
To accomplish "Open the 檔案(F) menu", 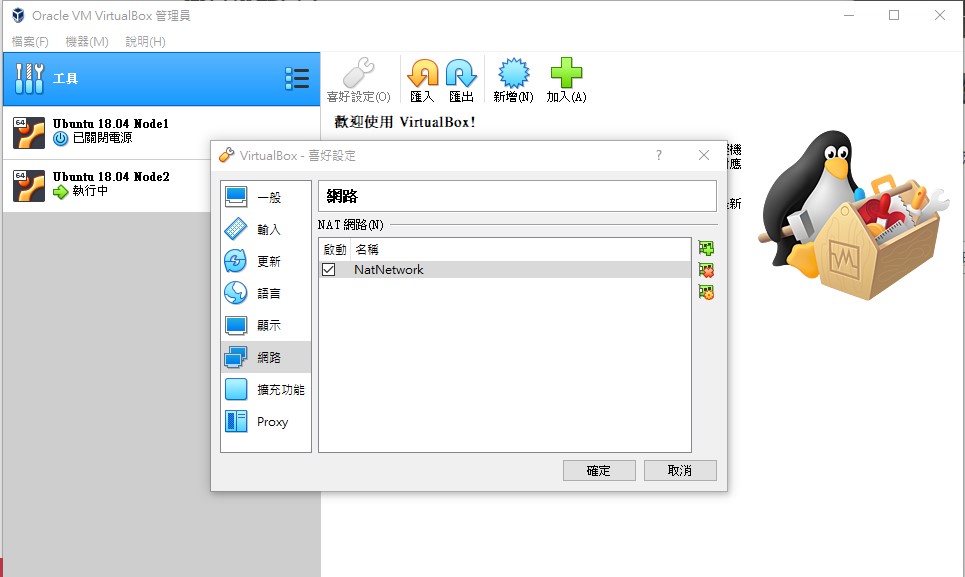I will [30, 42].
